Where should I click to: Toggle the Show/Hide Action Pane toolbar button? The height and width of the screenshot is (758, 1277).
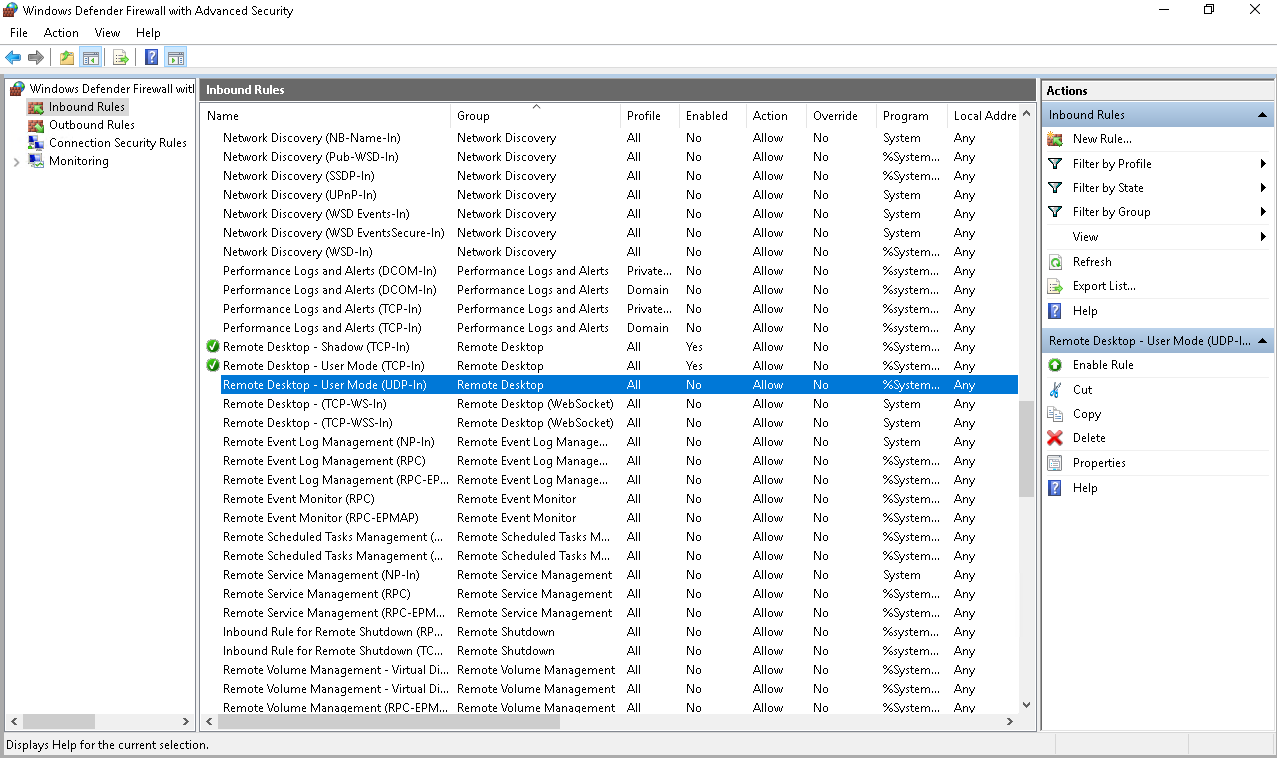tap(176, 57)
